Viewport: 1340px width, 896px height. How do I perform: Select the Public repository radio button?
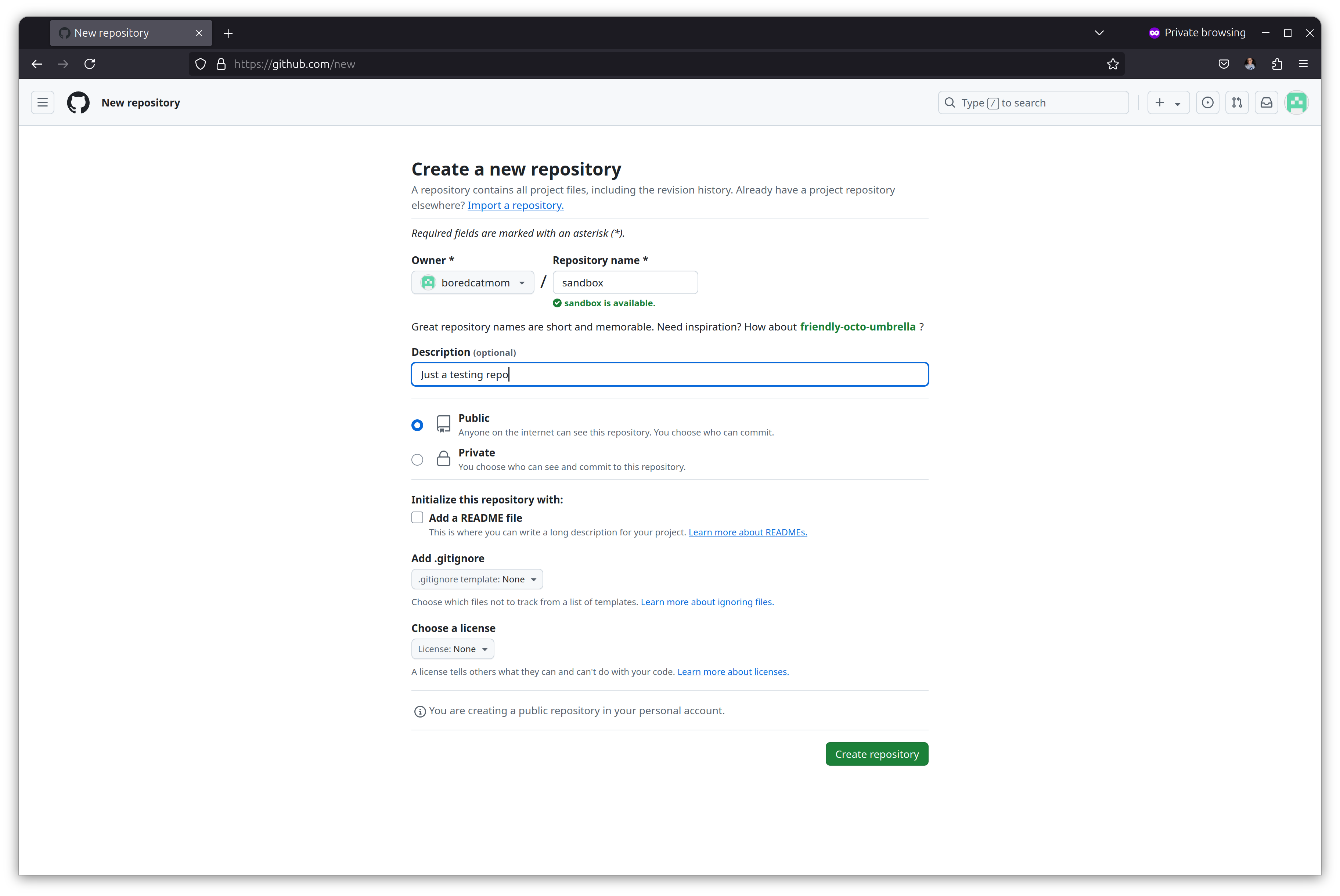tap(418, 424)
